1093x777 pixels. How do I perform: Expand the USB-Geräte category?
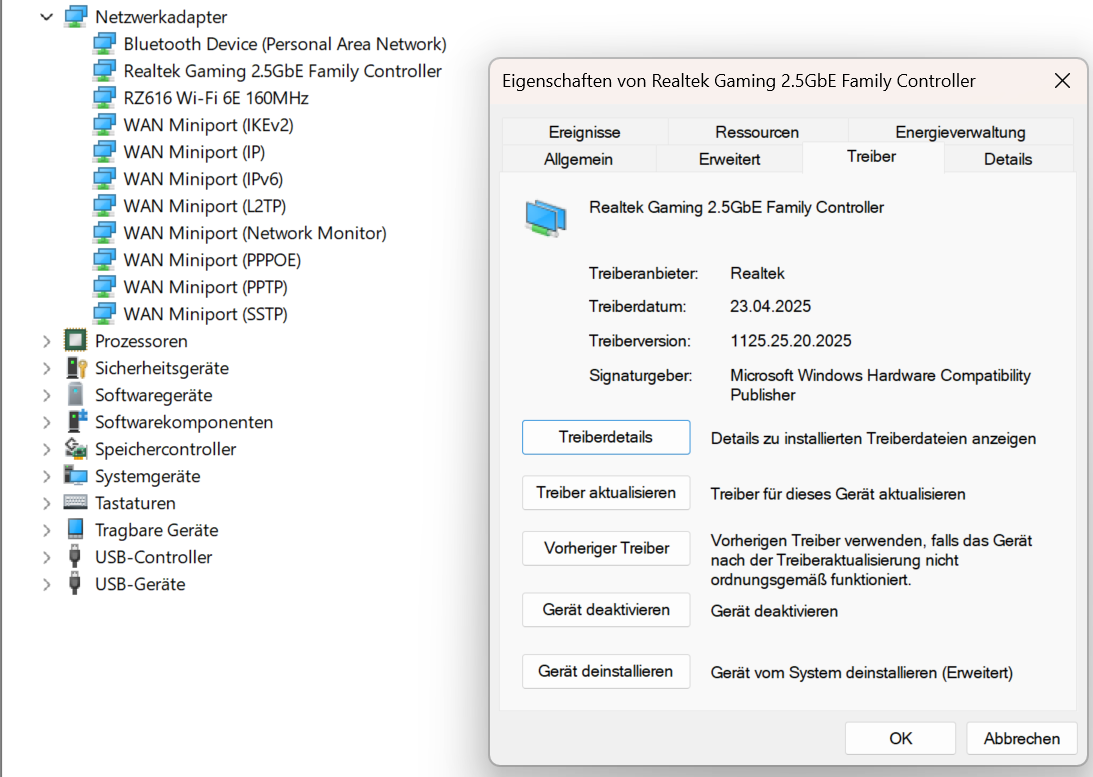click(47, 584)
